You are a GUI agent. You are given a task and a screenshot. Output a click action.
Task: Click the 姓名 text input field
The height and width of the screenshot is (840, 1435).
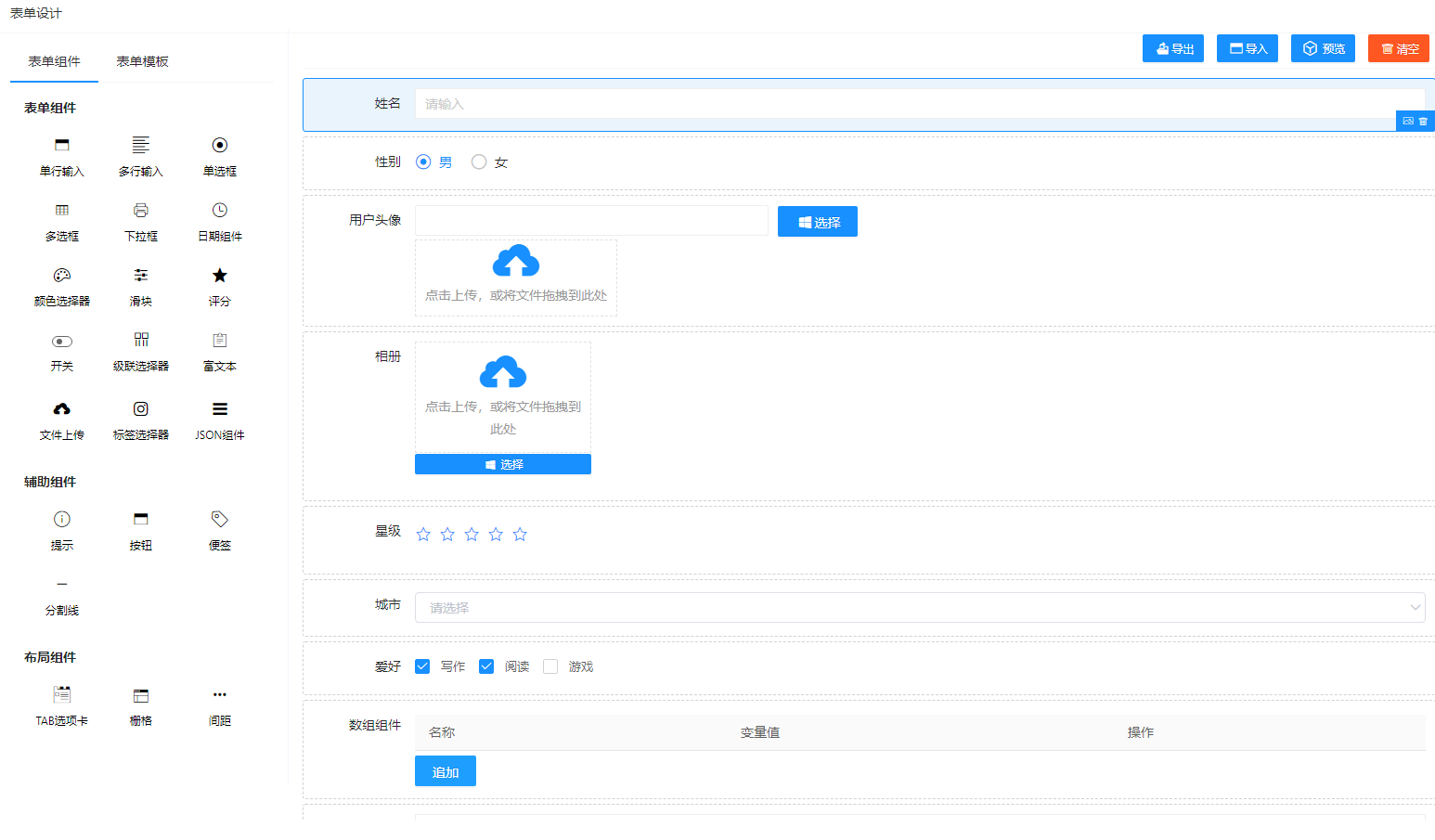(919, 104)
